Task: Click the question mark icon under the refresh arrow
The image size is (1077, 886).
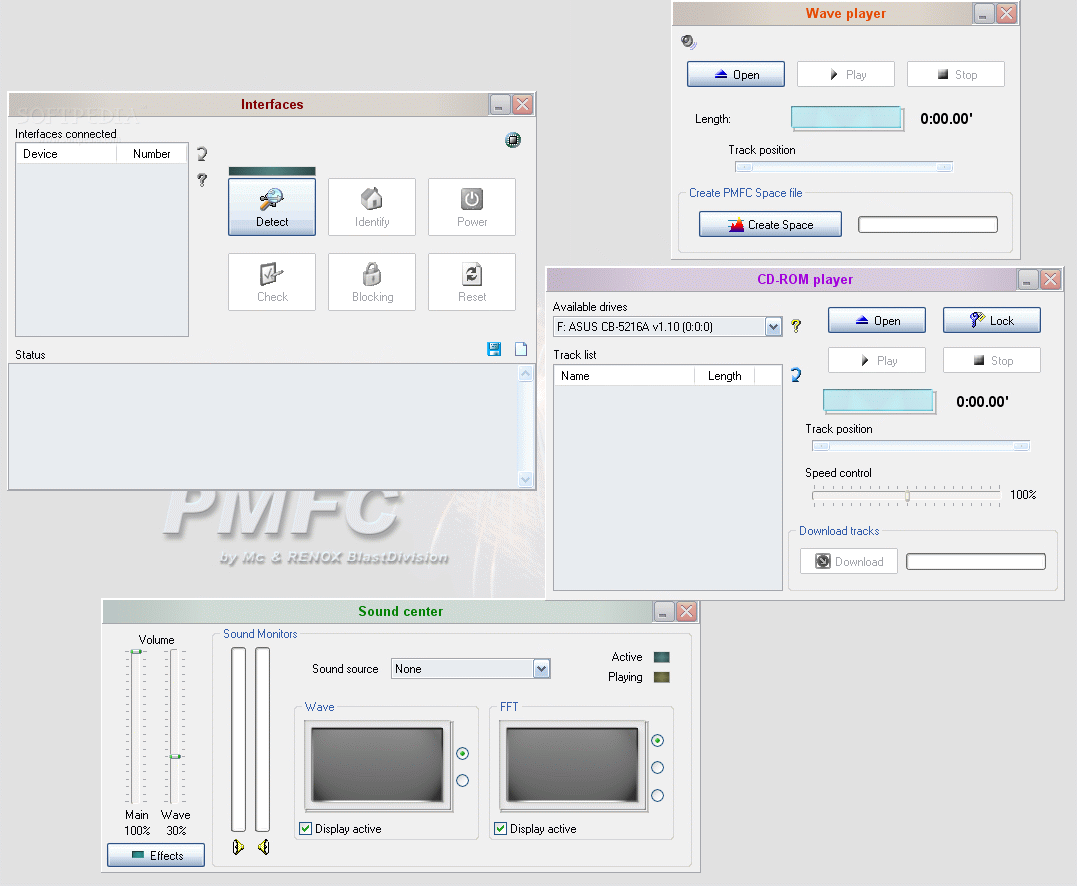Action: 202,180
